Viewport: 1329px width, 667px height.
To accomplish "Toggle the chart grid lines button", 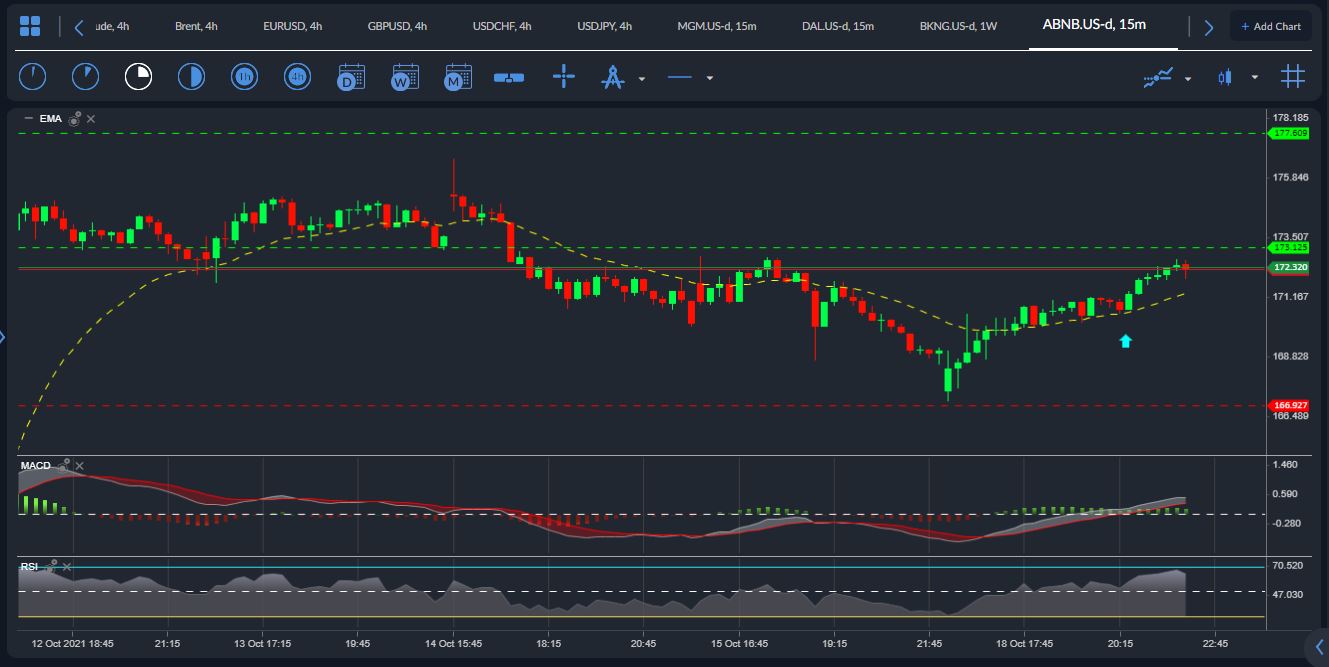I will pos(1293,76).
